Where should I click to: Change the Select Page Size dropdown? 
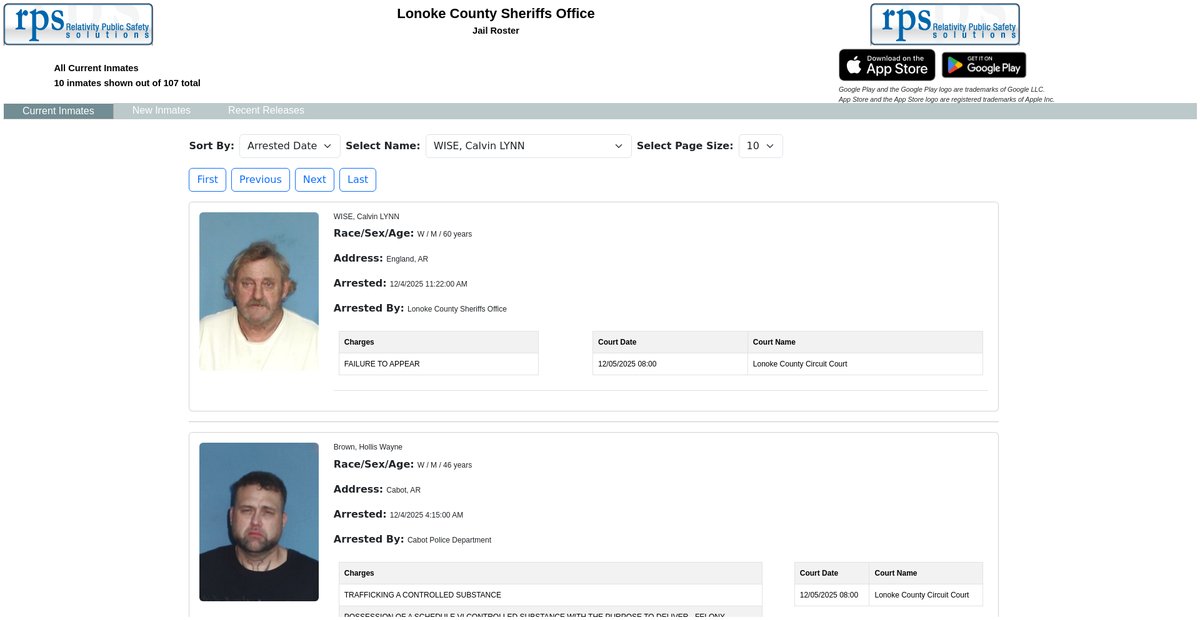[760, 146]
